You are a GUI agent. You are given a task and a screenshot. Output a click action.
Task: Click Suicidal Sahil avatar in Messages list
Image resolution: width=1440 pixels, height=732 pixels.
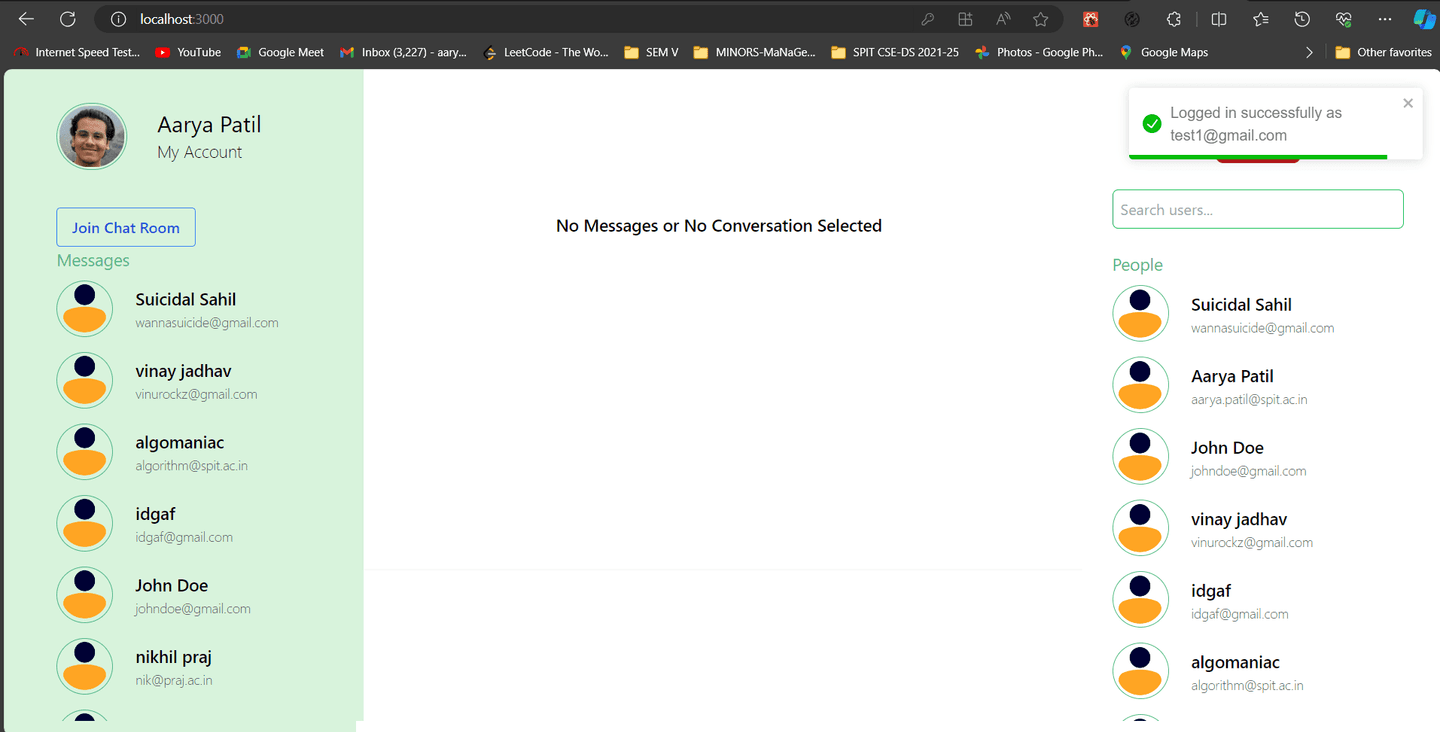tap(85, 309)
